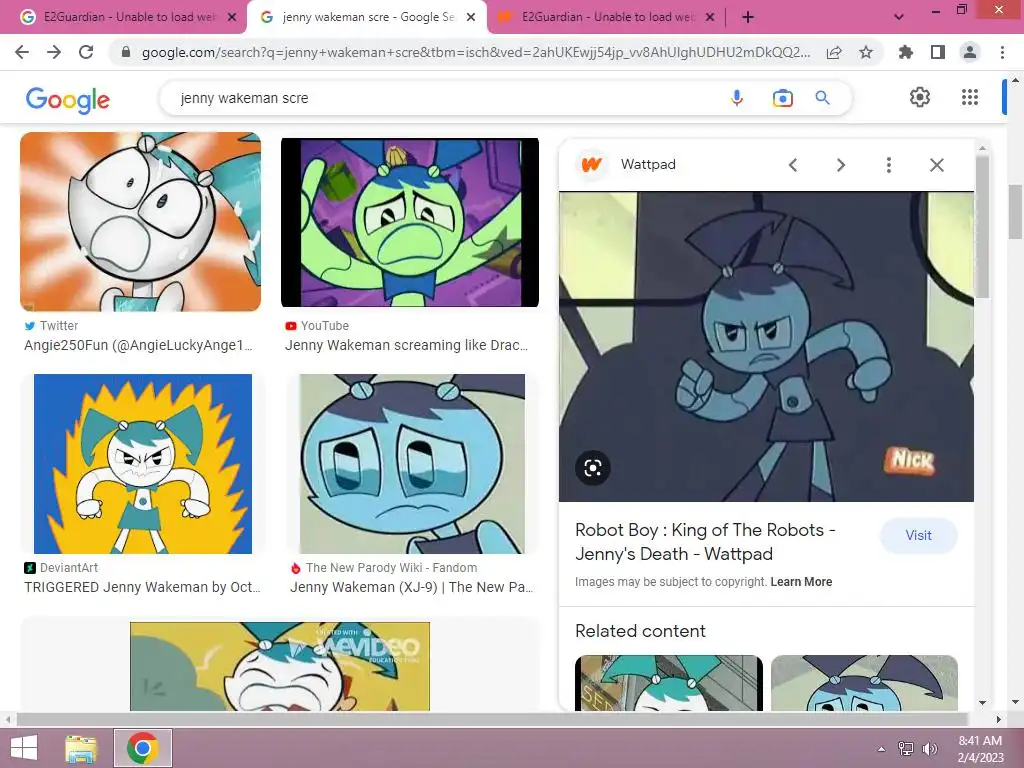Toggle the Chrome side panel icon
1024x768 pixels.
pyautogui.click(x=938, y=52)
